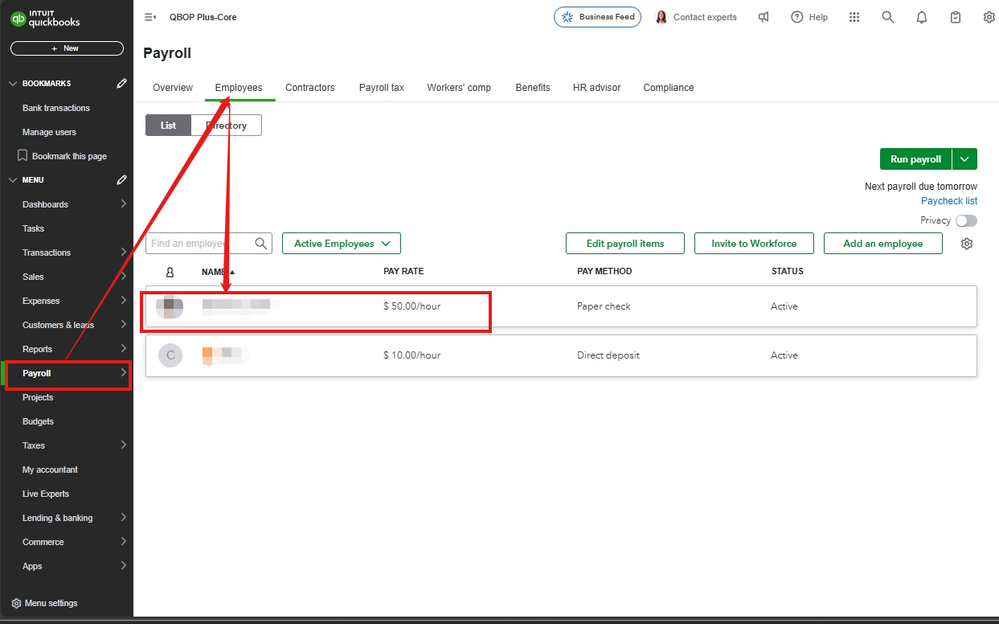Open the clipboard tasks icon
The image size is (999, 624).
click(955, 18)
